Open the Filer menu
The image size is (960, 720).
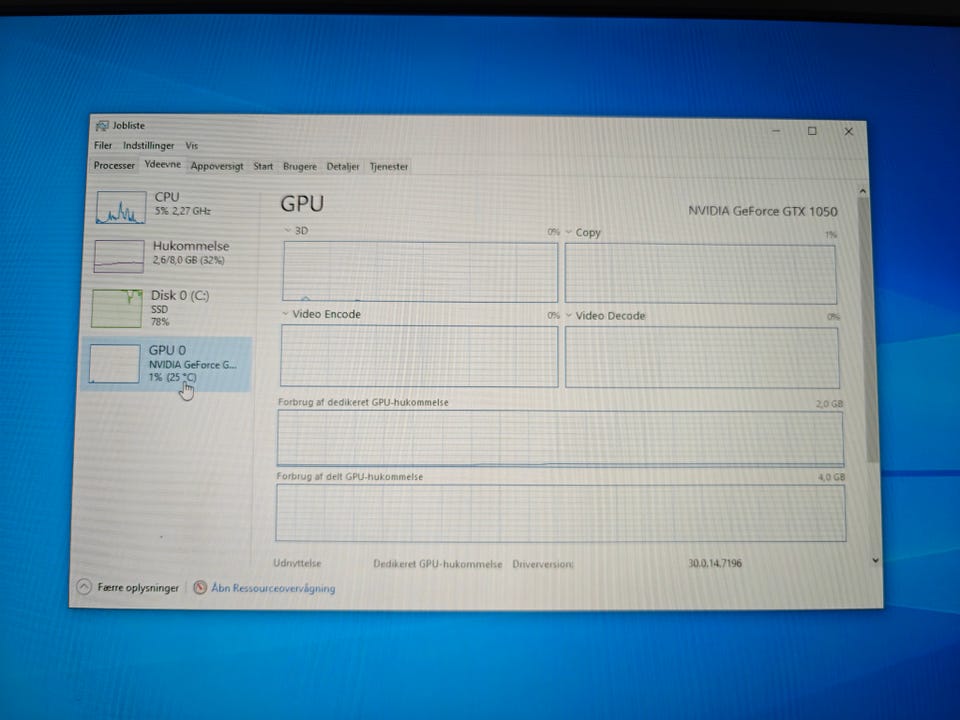103,145
